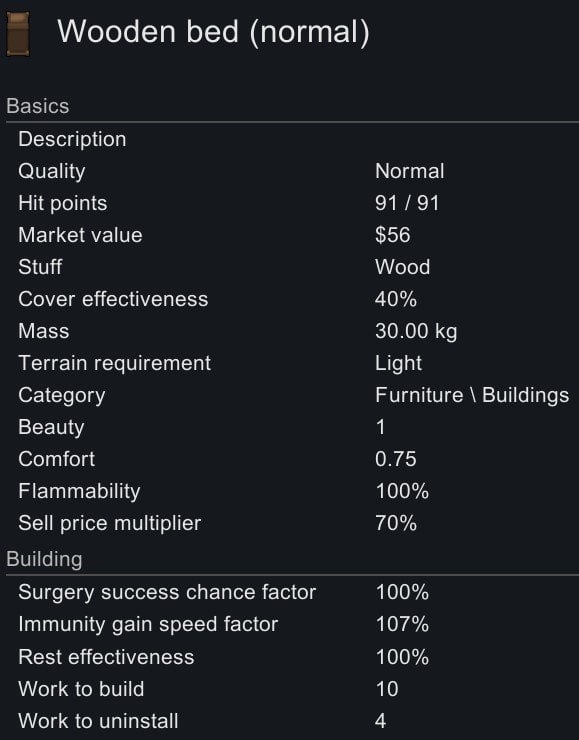Click the Terrain requirement row

[x=293, y=363]
